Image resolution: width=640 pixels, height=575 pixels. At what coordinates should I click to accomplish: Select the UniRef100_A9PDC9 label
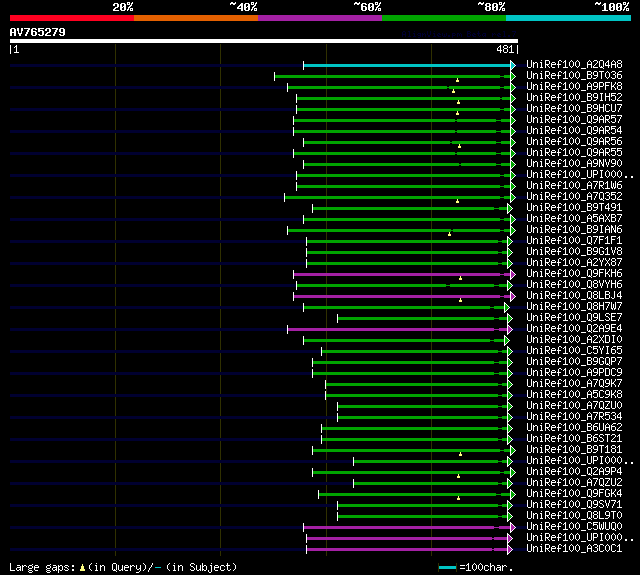point(574,373)
